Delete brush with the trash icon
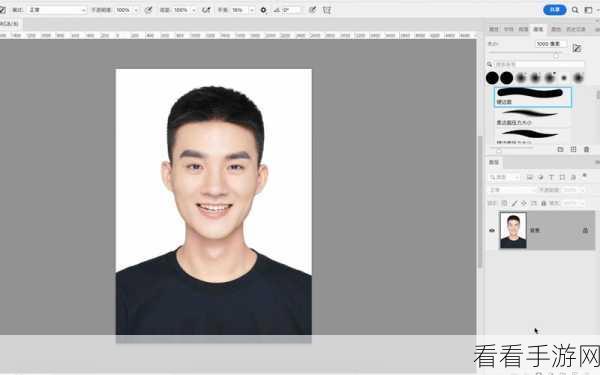 [x=586, y=149]
